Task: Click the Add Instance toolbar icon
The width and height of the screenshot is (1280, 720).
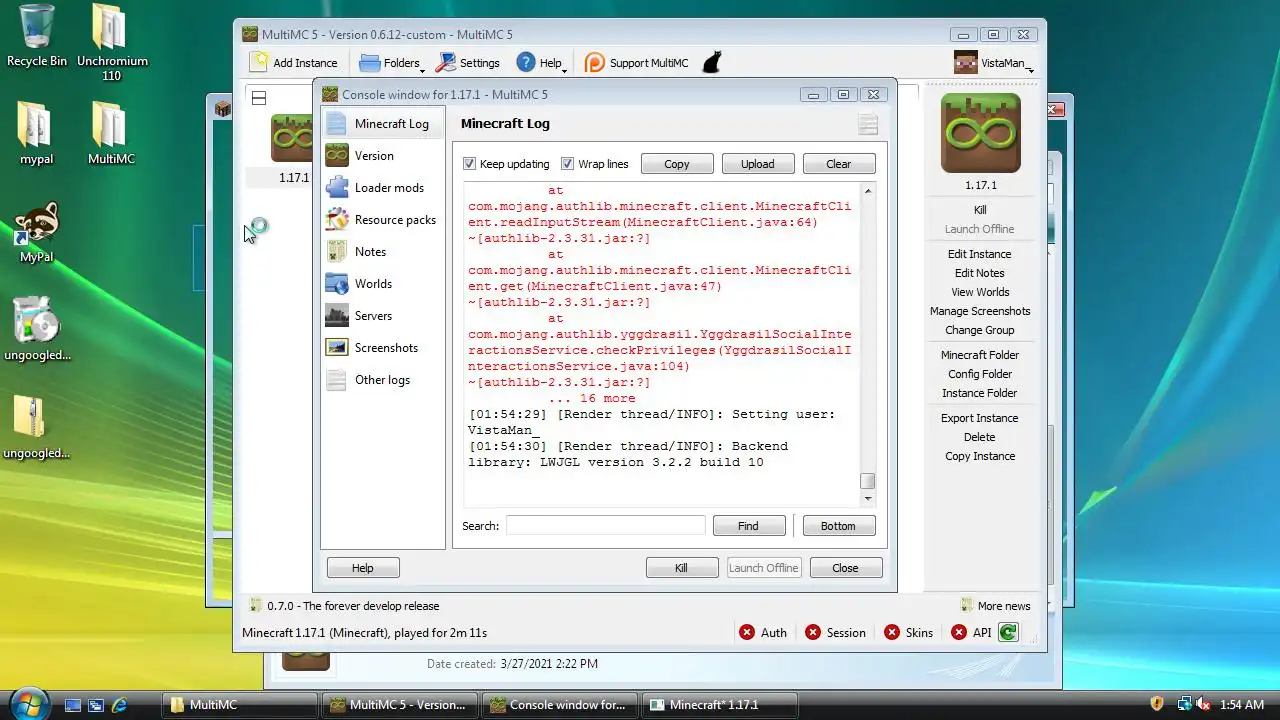Action: [x=259, y=62]
